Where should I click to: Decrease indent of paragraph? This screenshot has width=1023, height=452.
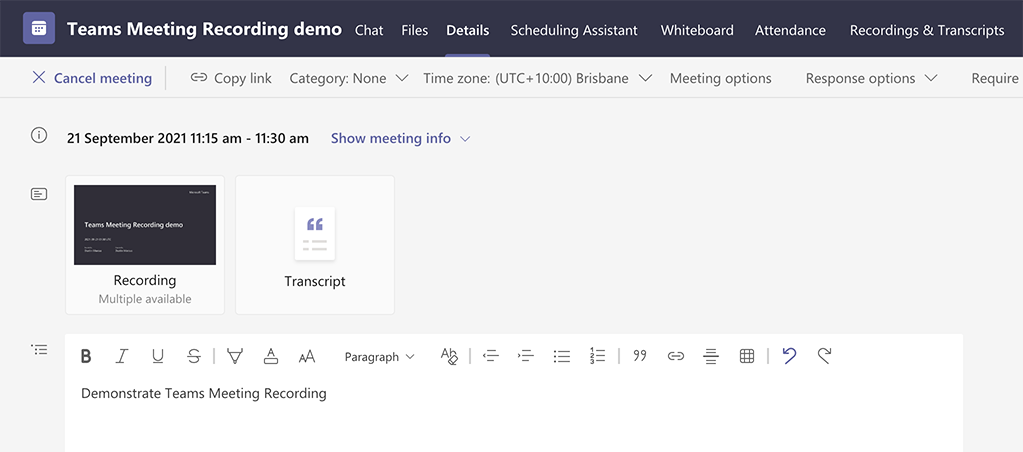click(x=491, y=356)
